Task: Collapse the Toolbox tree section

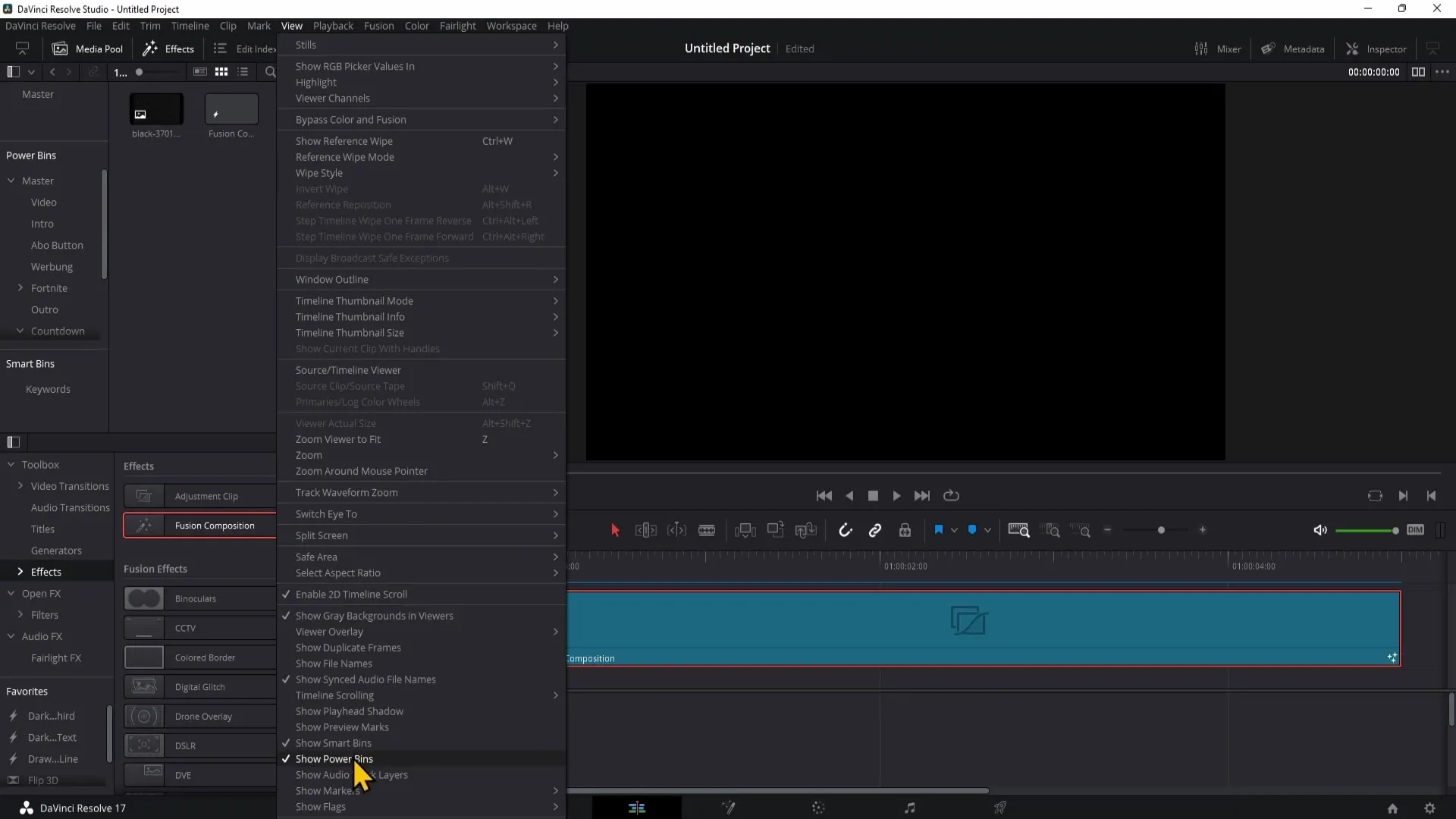Action: [11, 465]
